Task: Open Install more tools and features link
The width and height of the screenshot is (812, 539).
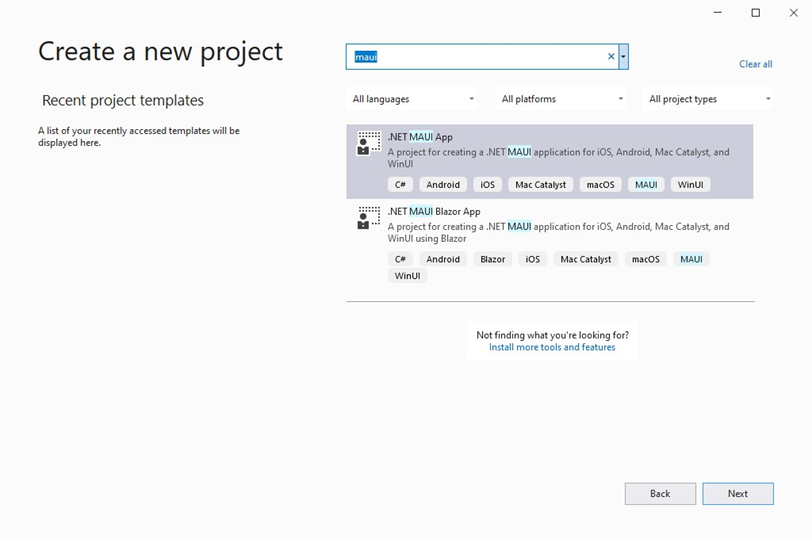Action: pyautogui.click(x=552, y=347)
